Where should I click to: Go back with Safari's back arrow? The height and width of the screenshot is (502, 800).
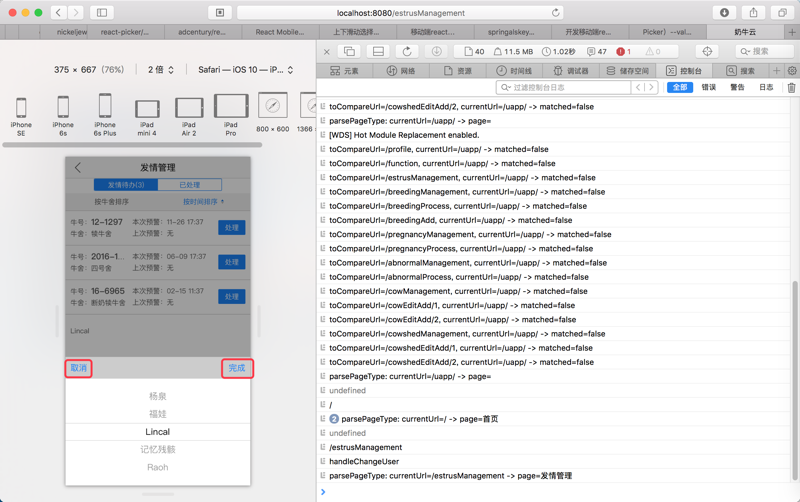tap(59, 12)
